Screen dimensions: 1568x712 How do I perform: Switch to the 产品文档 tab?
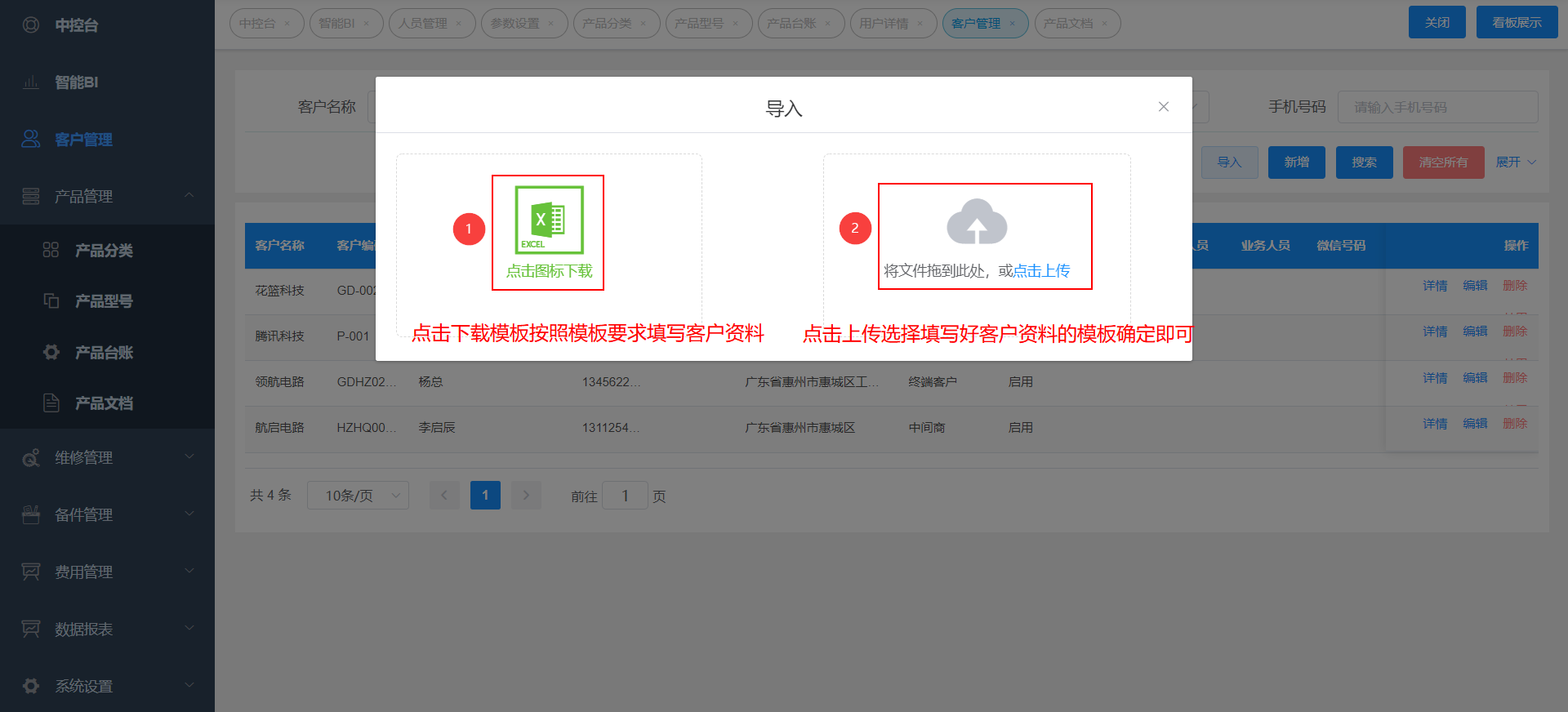point(1067,24)
